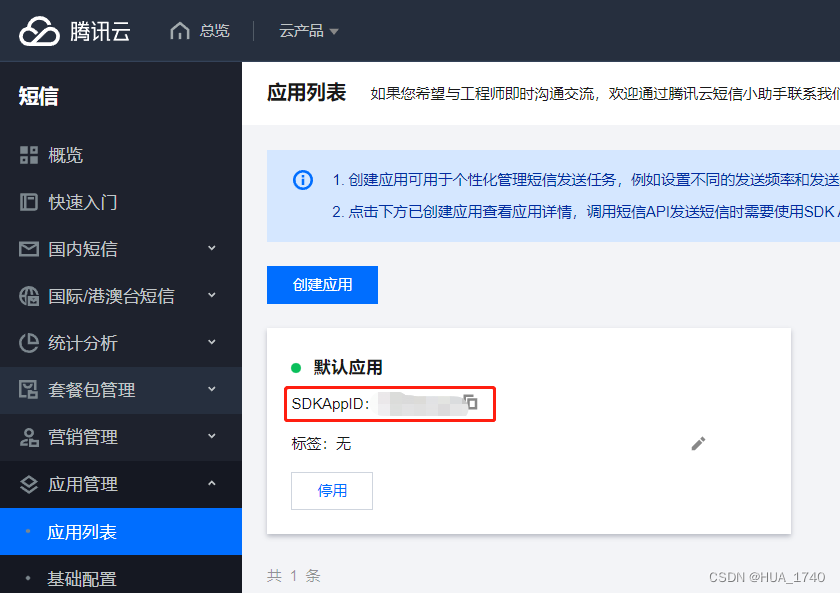
Task: Click the Tencent Cloud logo icon
Action: [x=39, y=31]
